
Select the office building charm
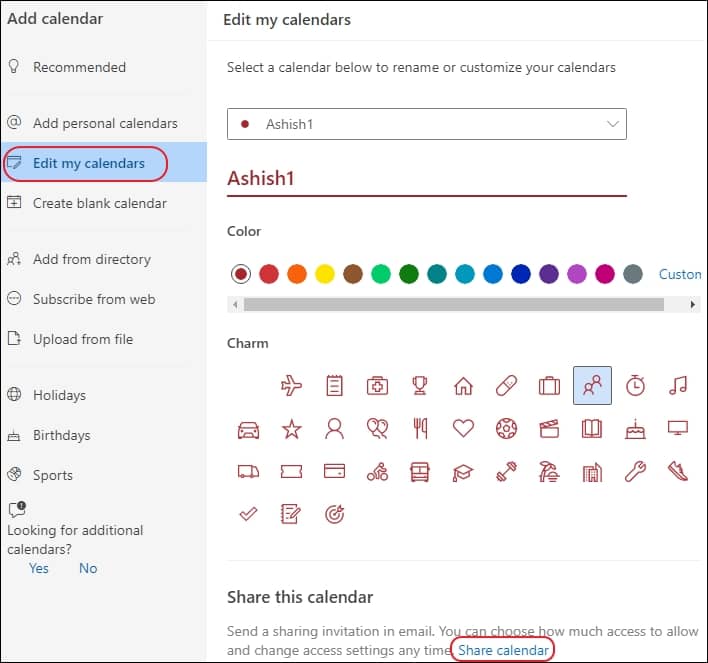pyautogui.click(x=592, y=472)
